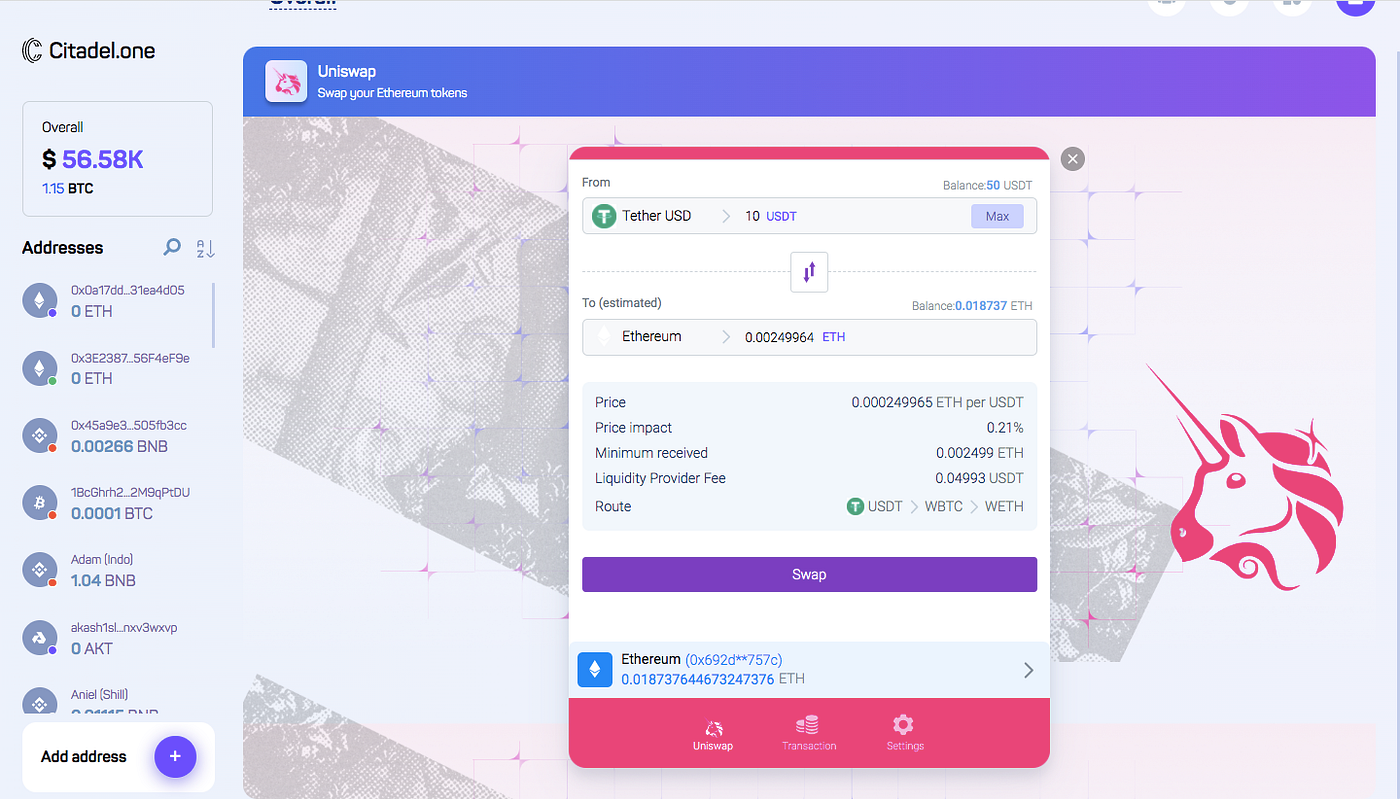Click the Max button

click(x=997, y=216)
